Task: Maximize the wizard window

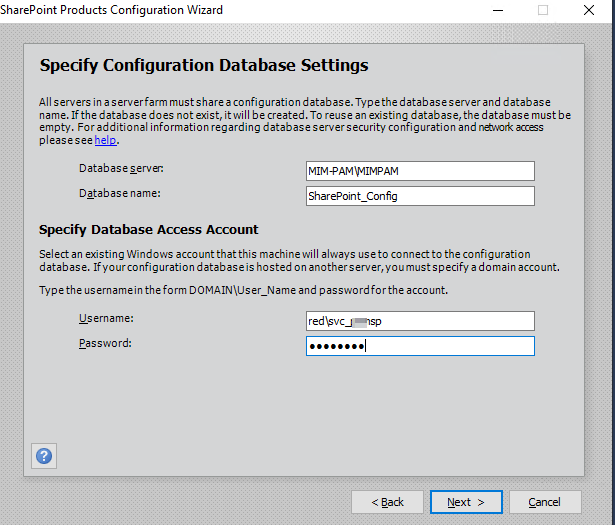Action: pos(543,10)
